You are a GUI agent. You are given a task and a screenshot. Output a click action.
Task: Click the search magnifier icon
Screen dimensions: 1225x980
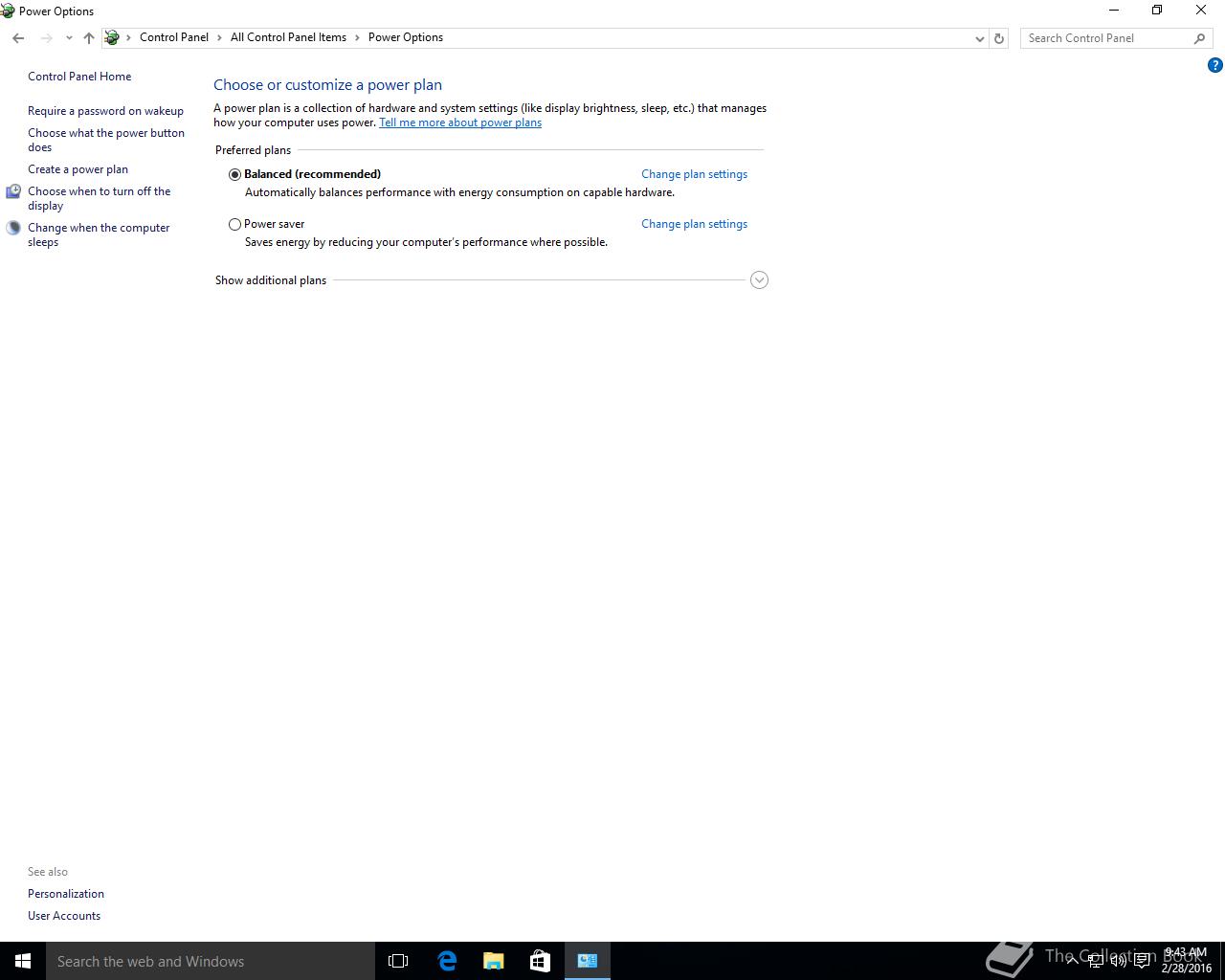point(1199,38)
